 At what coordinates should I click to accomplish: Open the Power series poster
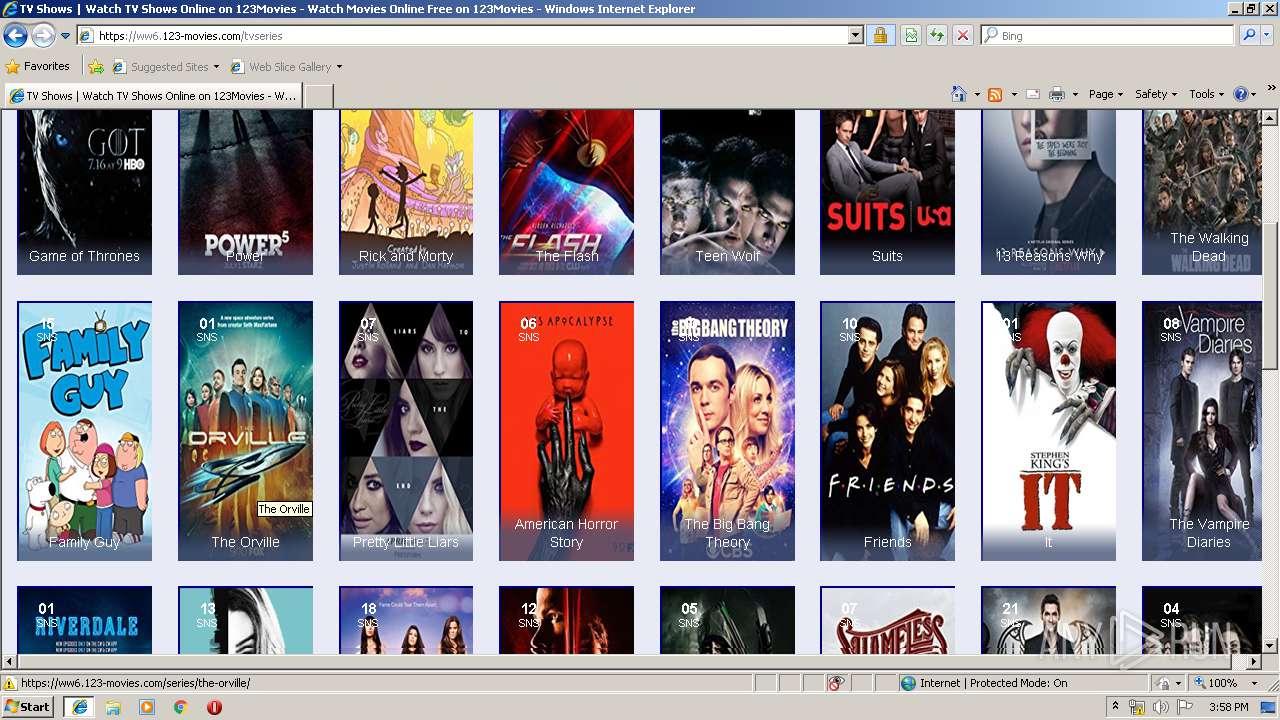pyautogui.click(x=245, y=192)
